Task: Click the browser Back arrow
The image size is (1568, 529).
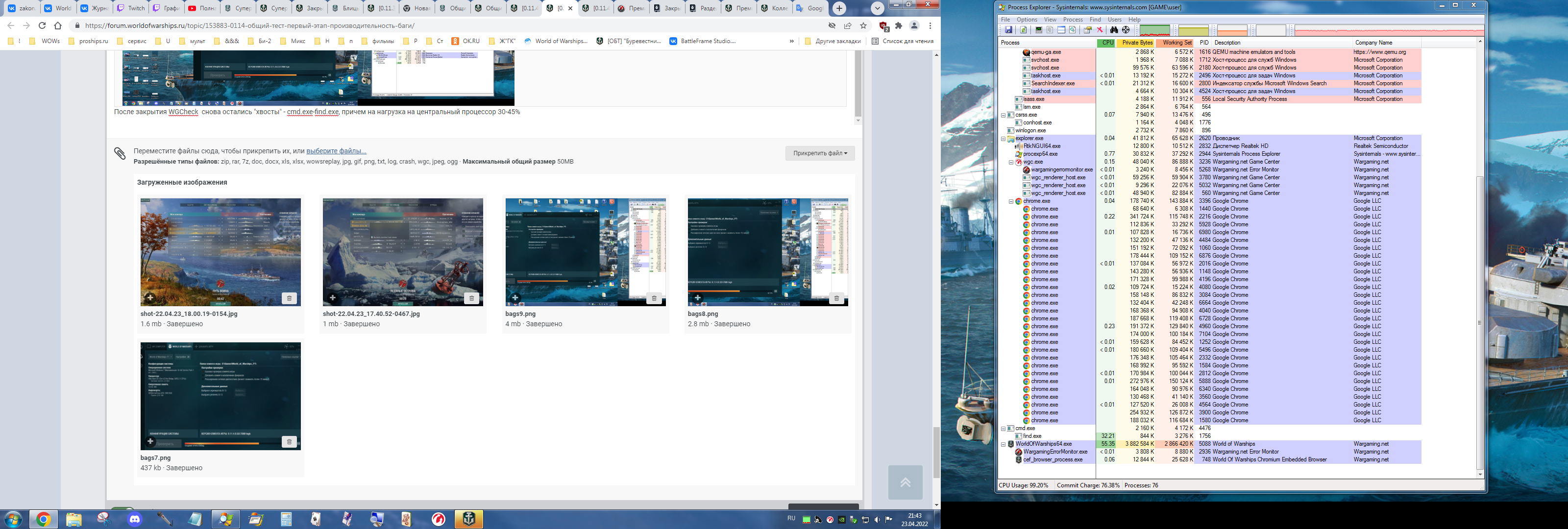Action: tap(10, 25)
